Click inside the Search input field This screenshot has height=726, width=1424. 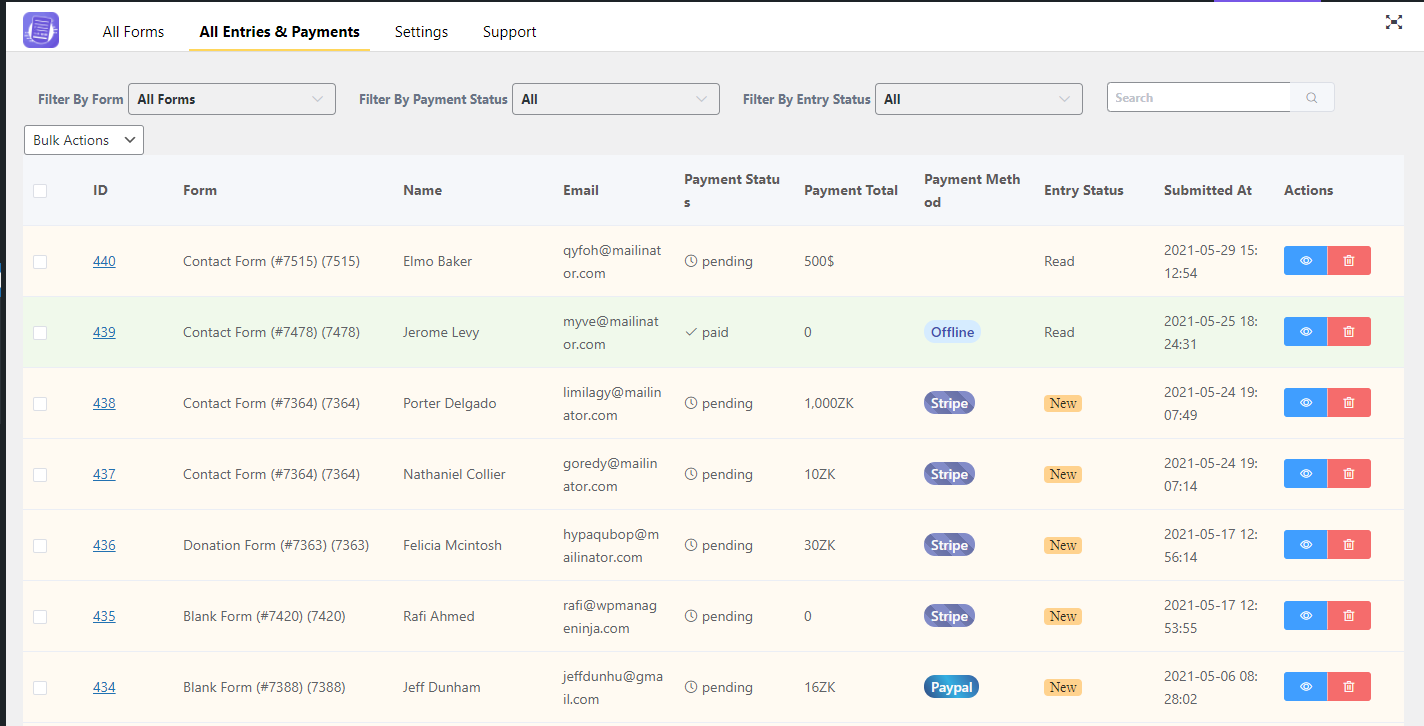pos(1198,97)
